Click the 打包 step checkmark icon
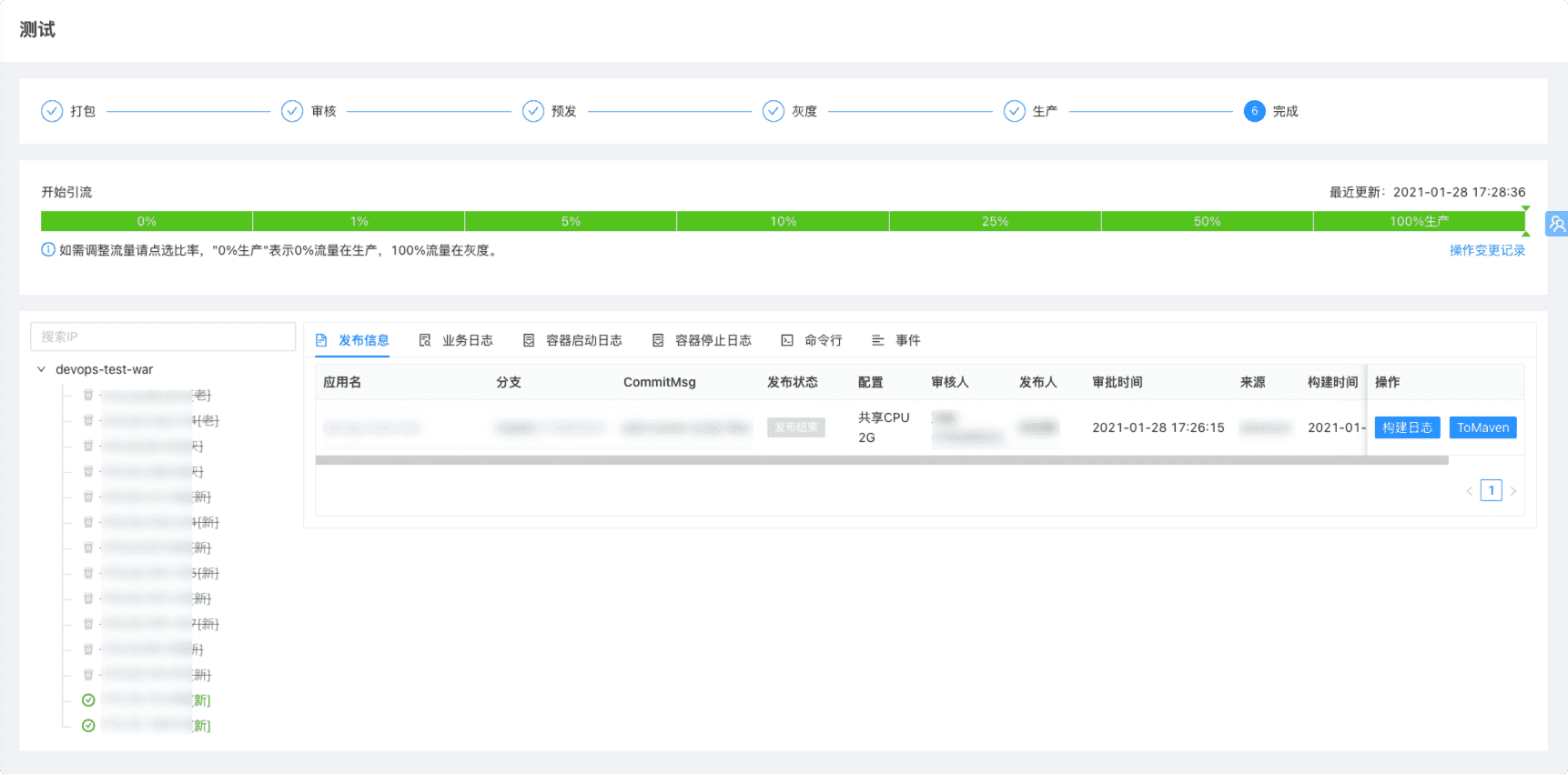The image size is (1568, 774). (52, 111)
